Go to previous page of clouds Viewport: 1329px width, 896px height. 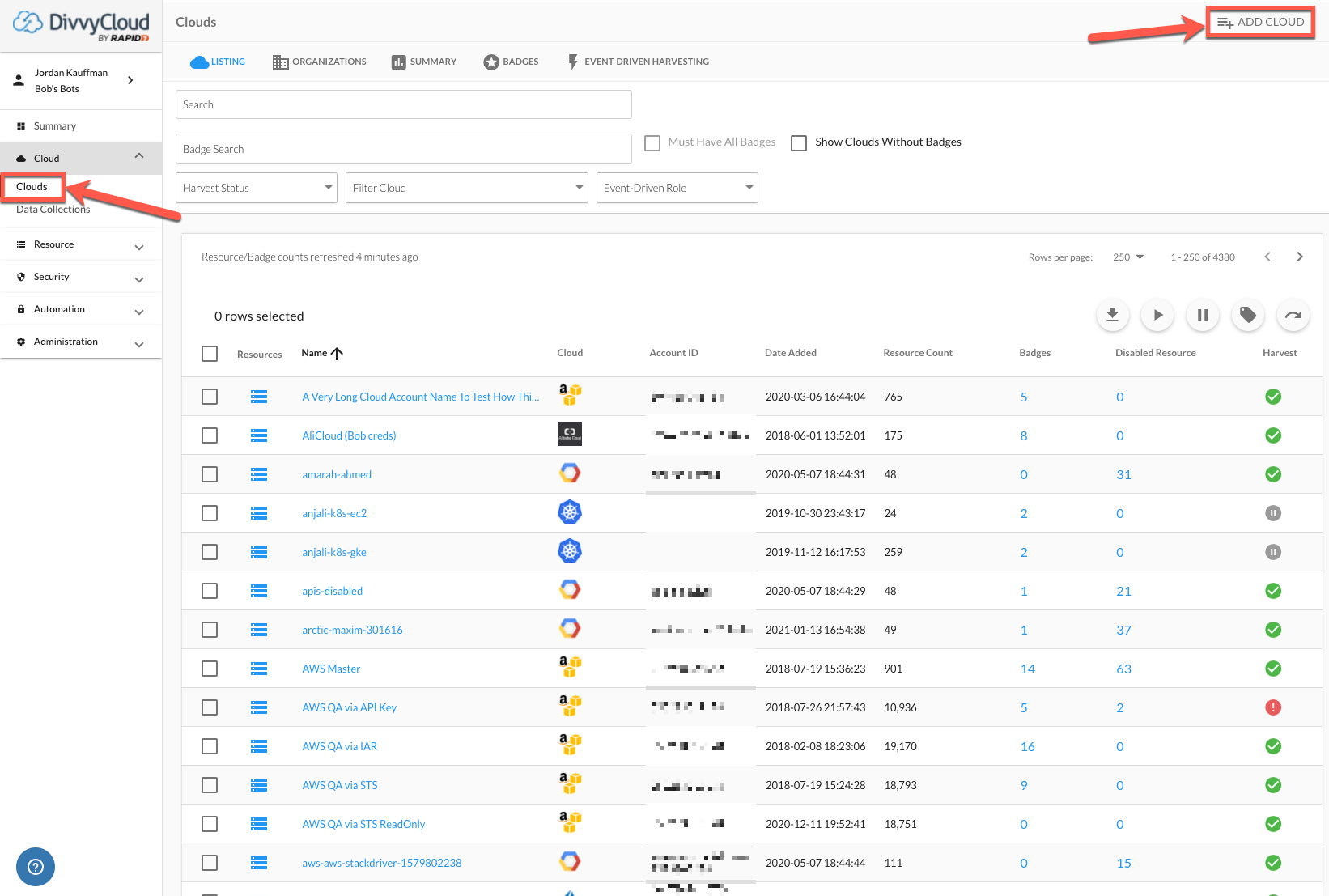pyautogui.click(x=1267, y=257)
